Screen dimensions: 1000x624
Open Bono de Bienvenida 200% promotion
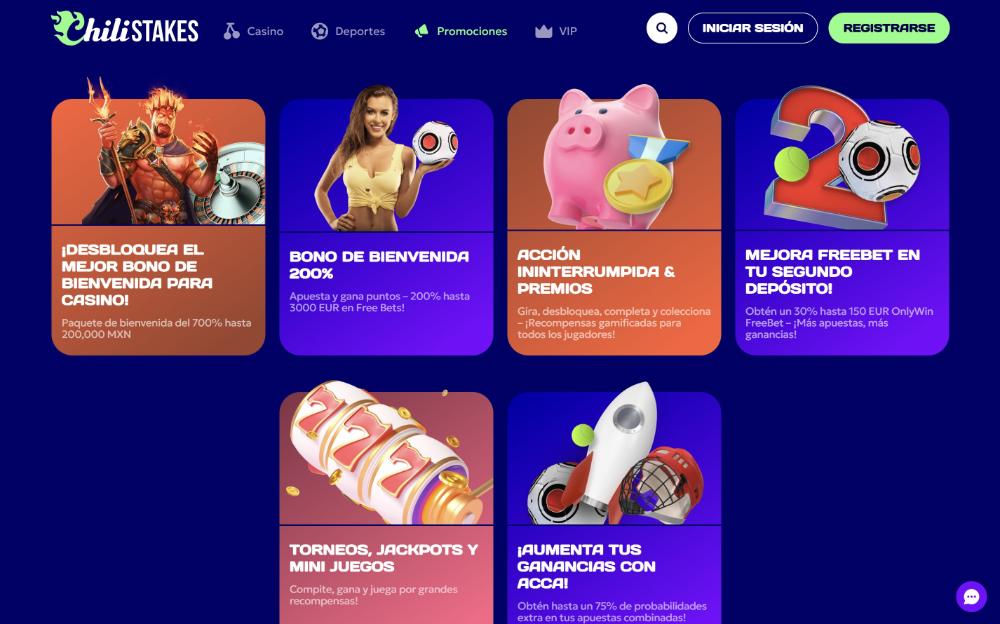point(386,227)
